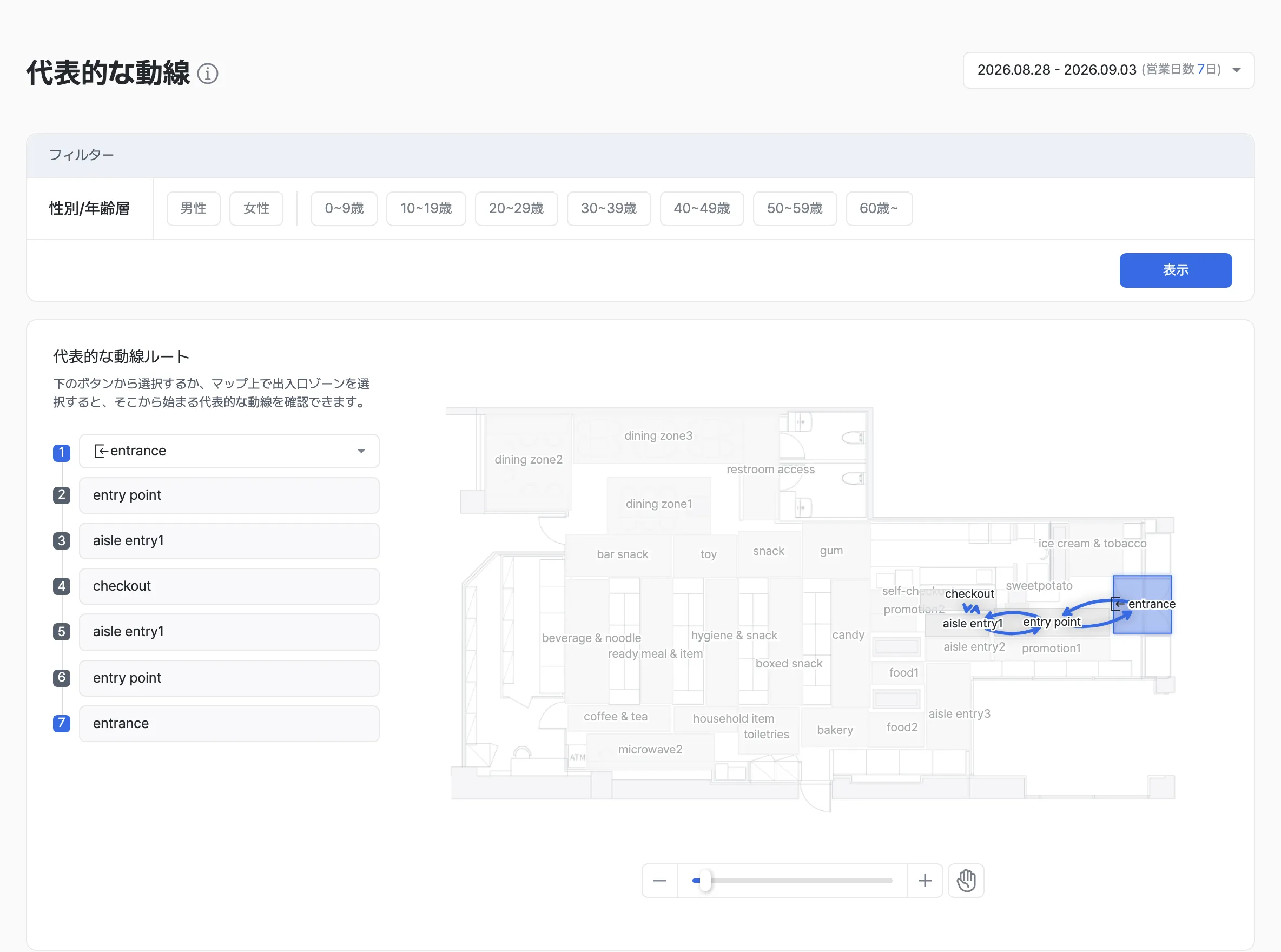Enable the 50~59歳 age filter
The image size is (1281, 952).
[x=795, y=208]
